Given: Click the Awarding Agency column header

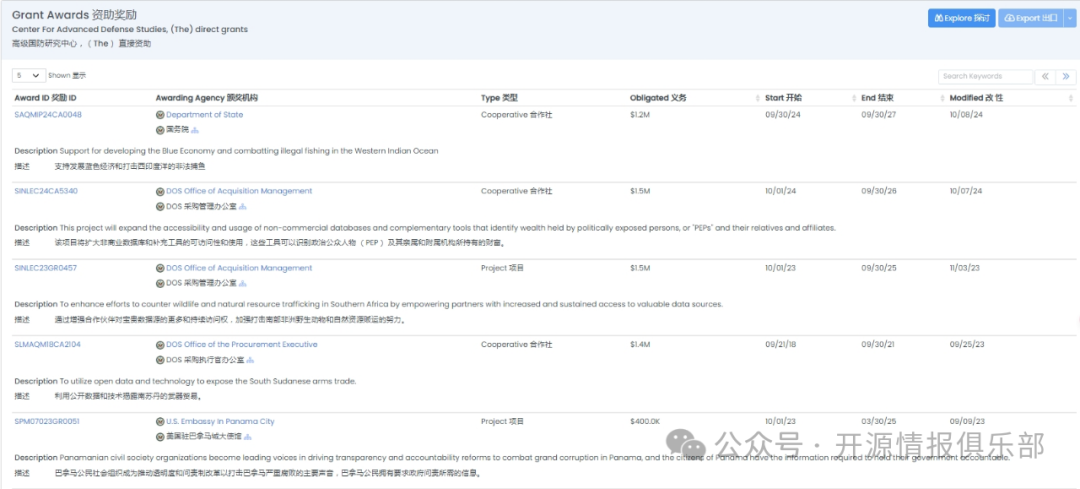Looking at the screenshot, I should click(205, 98).
